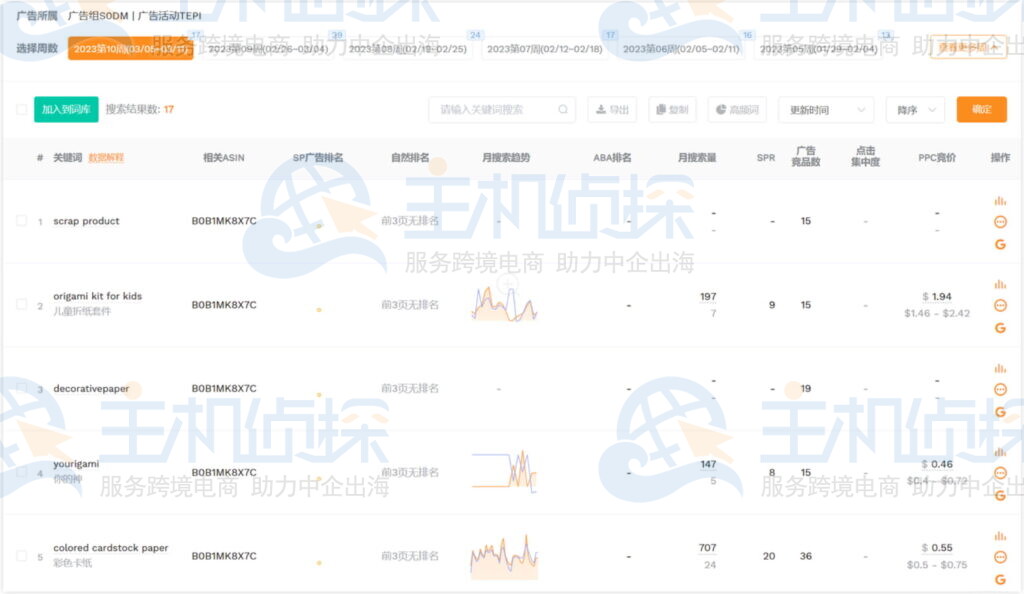Click the bar-chart icon for colored cardstock paper

click(x=1000, y=536)
